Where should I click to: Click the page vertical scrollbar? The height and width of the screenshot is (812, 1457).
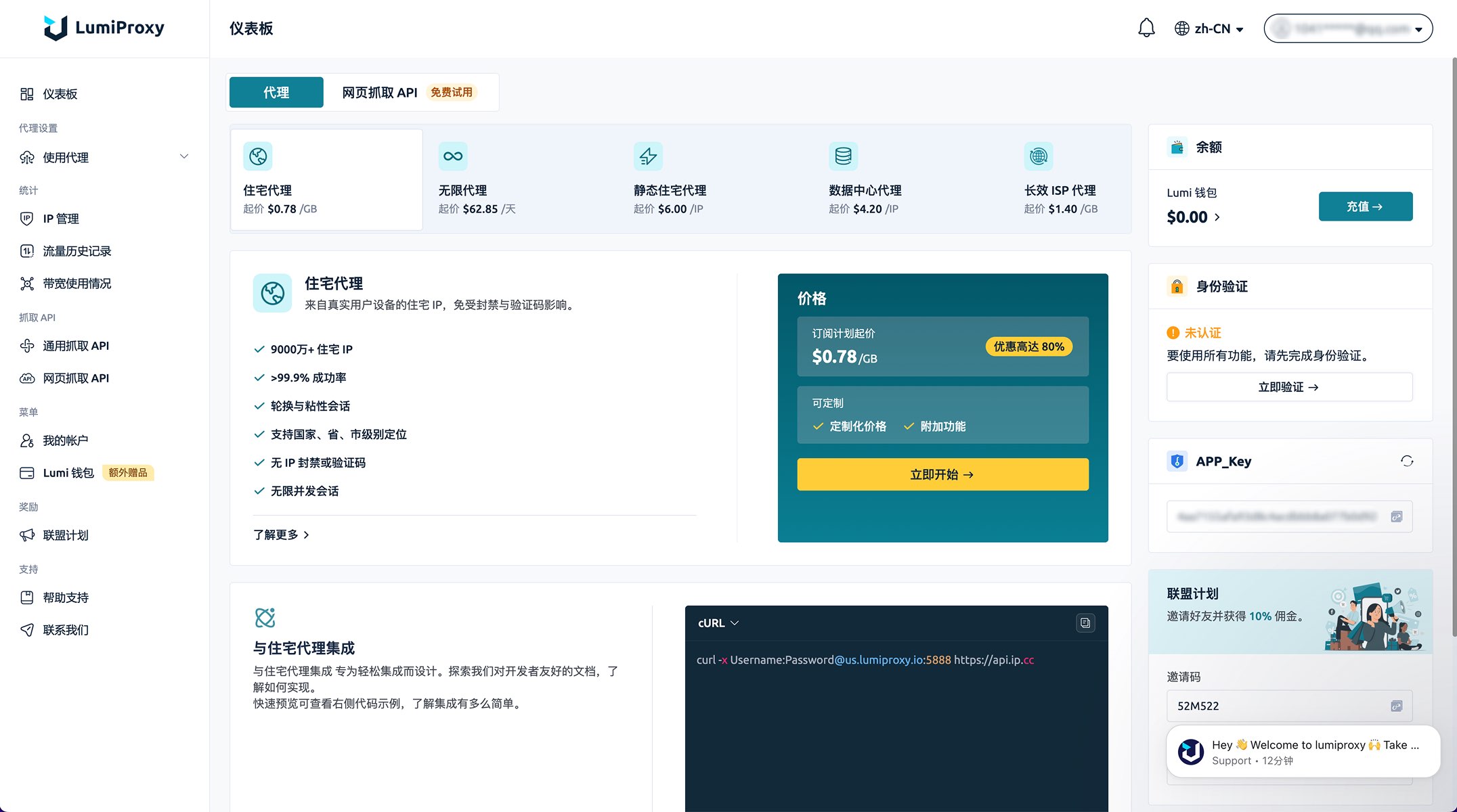click(x=1454, y=348)
